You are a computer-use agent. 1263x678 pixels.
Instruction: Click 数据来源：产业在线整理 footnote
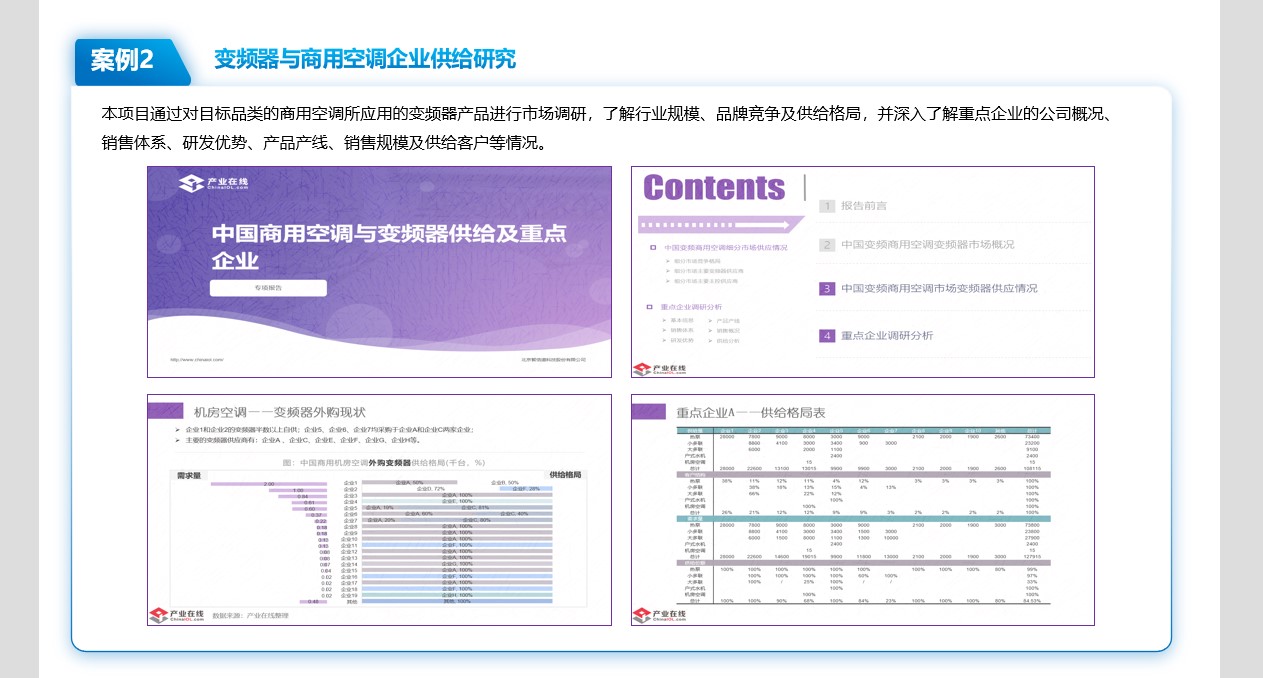tap(250, 616)
